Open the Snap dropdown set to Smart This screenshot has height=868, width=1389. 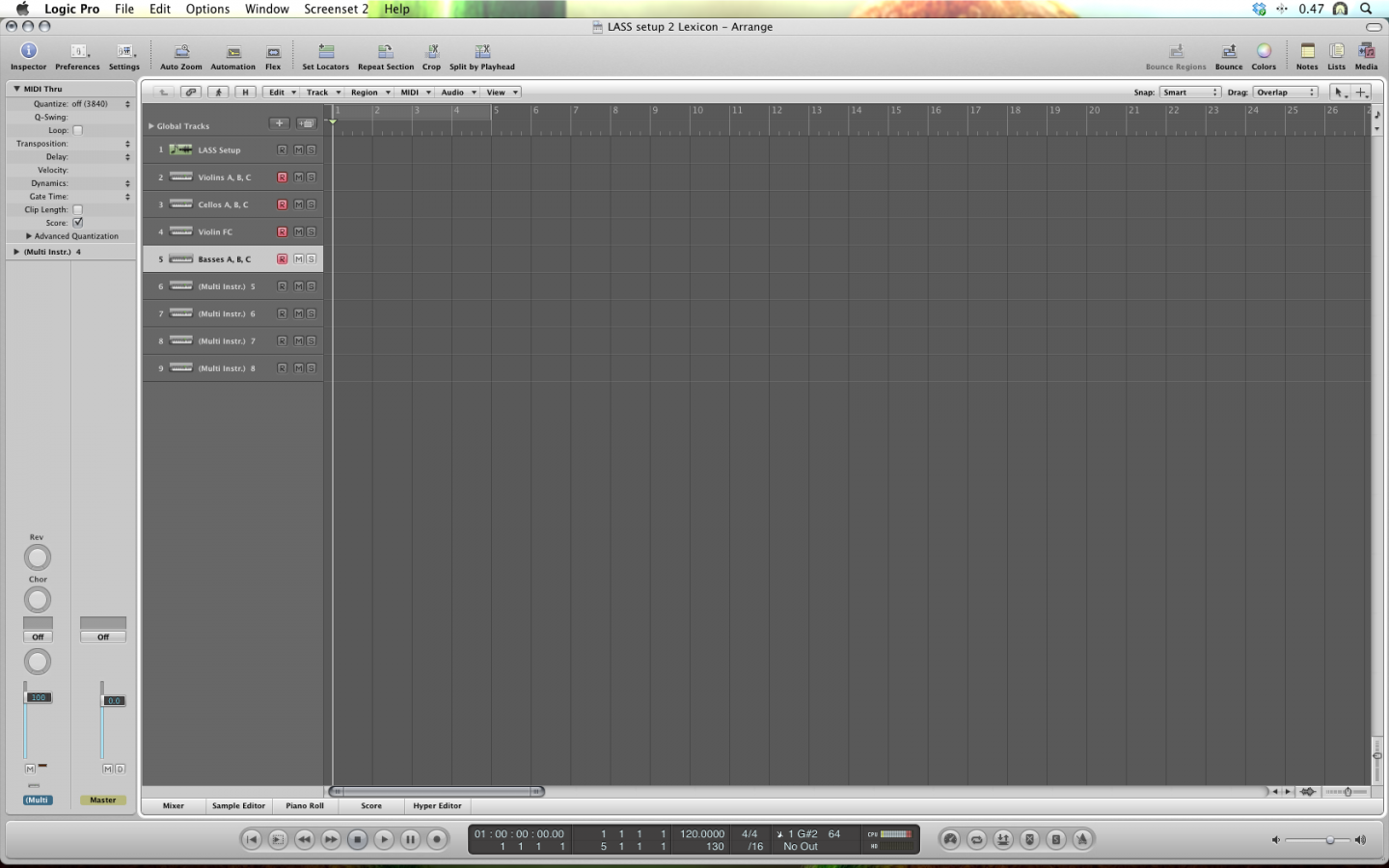1189,93
